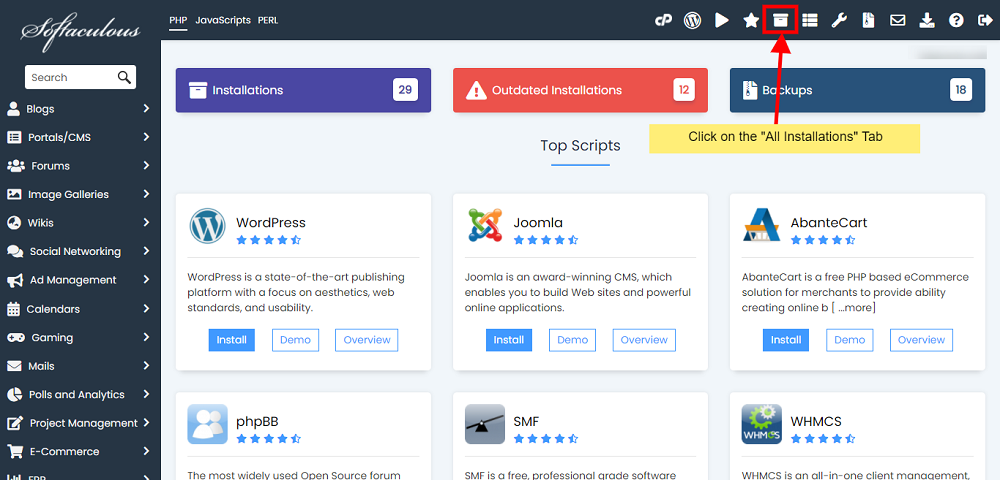This screenshot has height=480, width=1000.
Task: Click the WordPress logo in script card
Action: click(x=207, y=226)
